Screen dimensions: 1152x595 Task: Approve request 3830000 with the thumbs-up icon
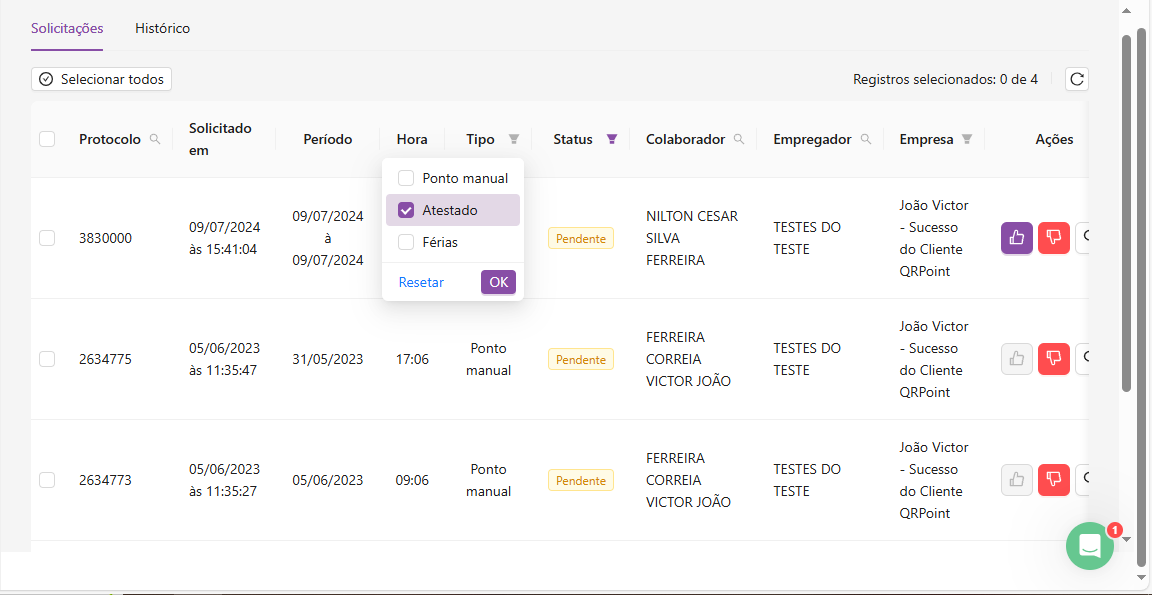(x=1017, y=238)
